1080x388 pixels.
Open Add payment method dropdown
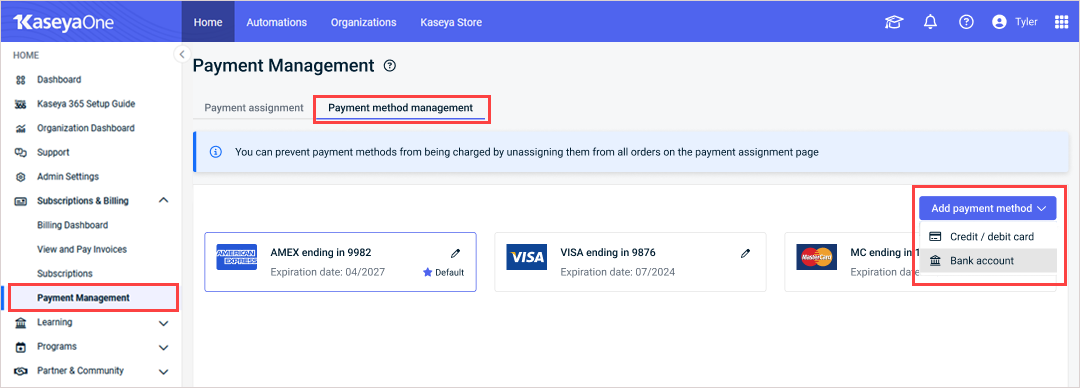(987, 208)
